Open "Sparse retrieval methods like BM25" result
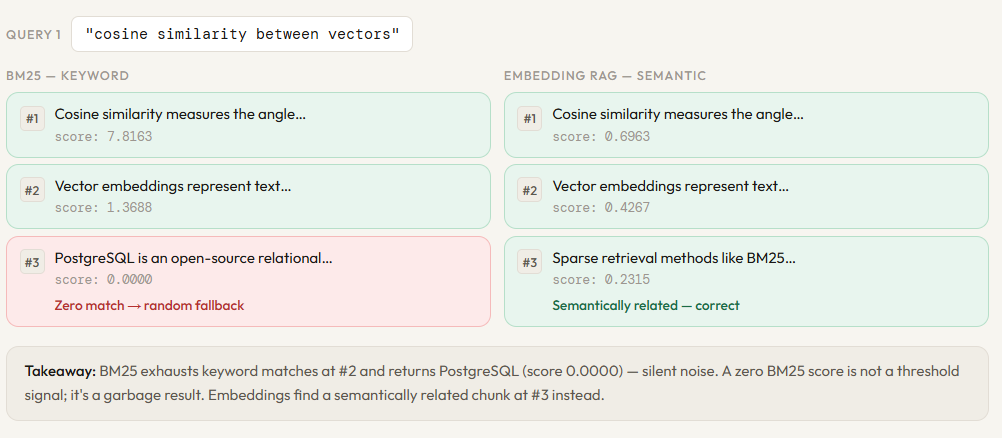This screenshot has height=438, width=1002. point(674,258)
